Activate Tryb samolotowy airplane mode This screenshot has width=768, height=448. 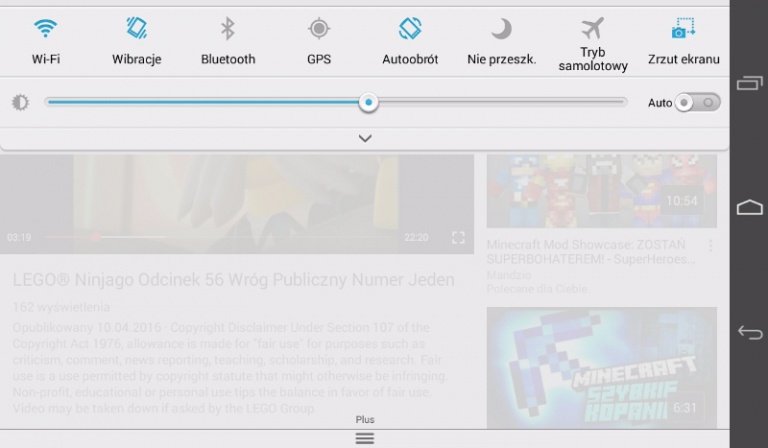[592, 27]
